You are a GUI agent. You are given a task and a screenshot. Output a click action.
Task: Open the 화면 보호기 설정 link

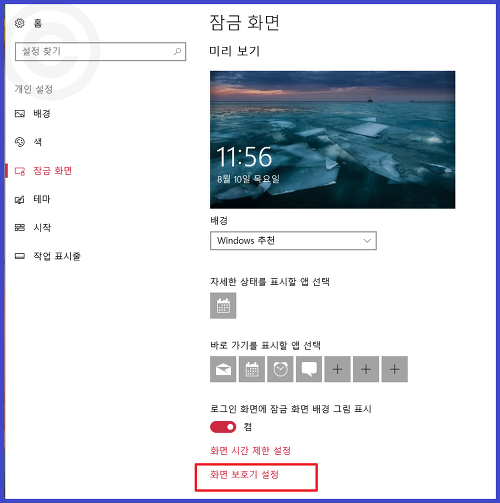pos(244,474)
